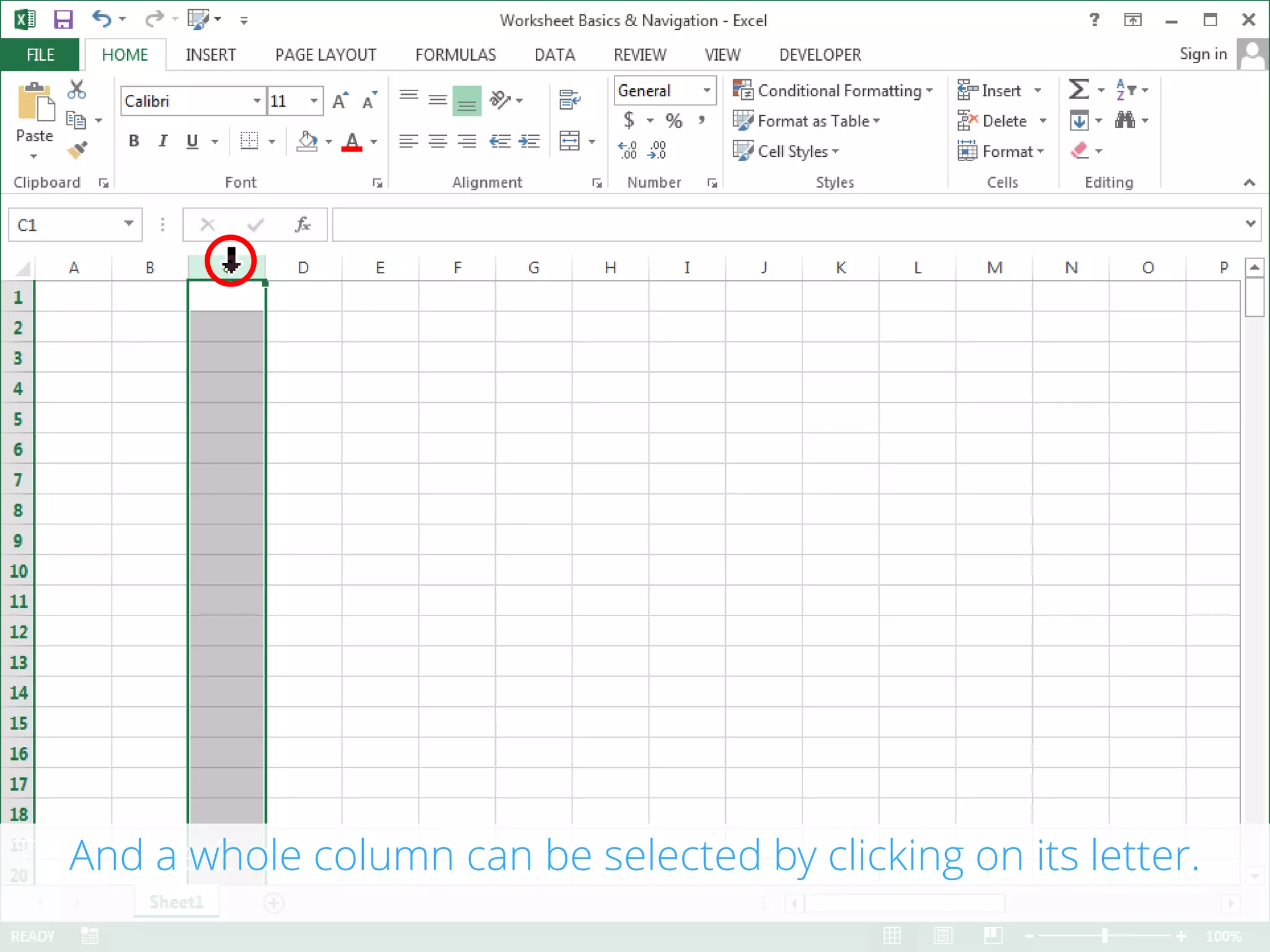This screenshot has height=952, width=1270.
Task: Open the FILE tab
Action: (x=40, y=55)
